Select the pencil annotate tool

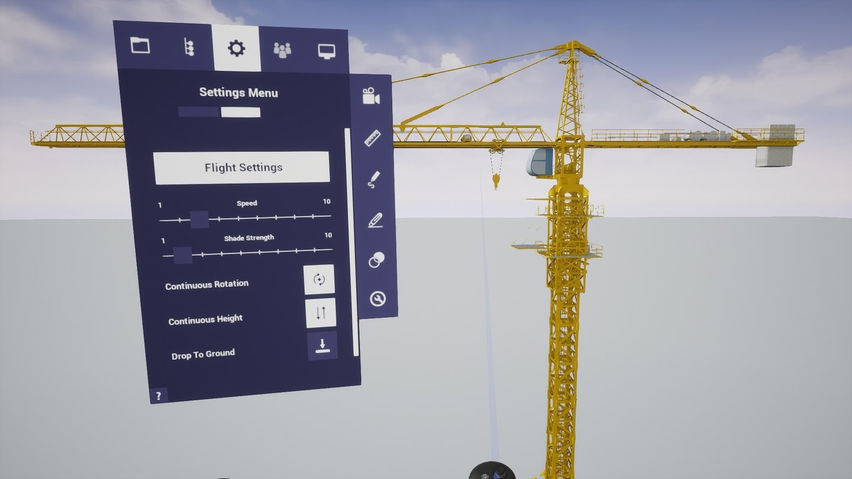tap(375, 220)
